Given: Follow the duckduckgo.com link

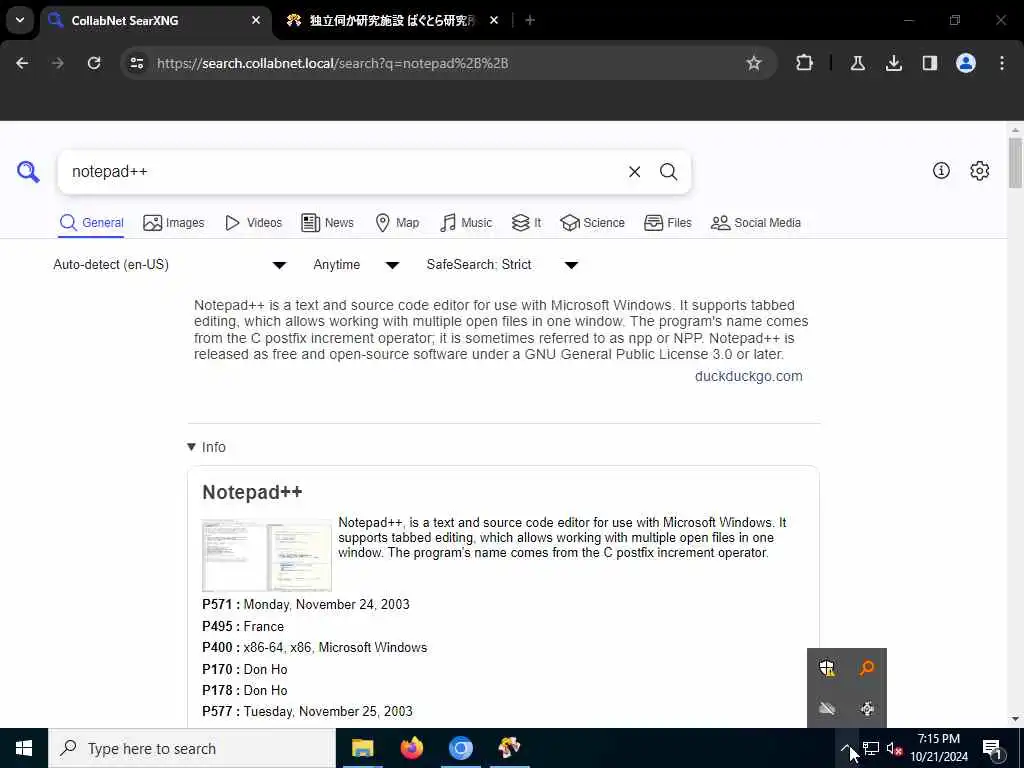Looking at the screenshot, I should click(x=748, y=376).
